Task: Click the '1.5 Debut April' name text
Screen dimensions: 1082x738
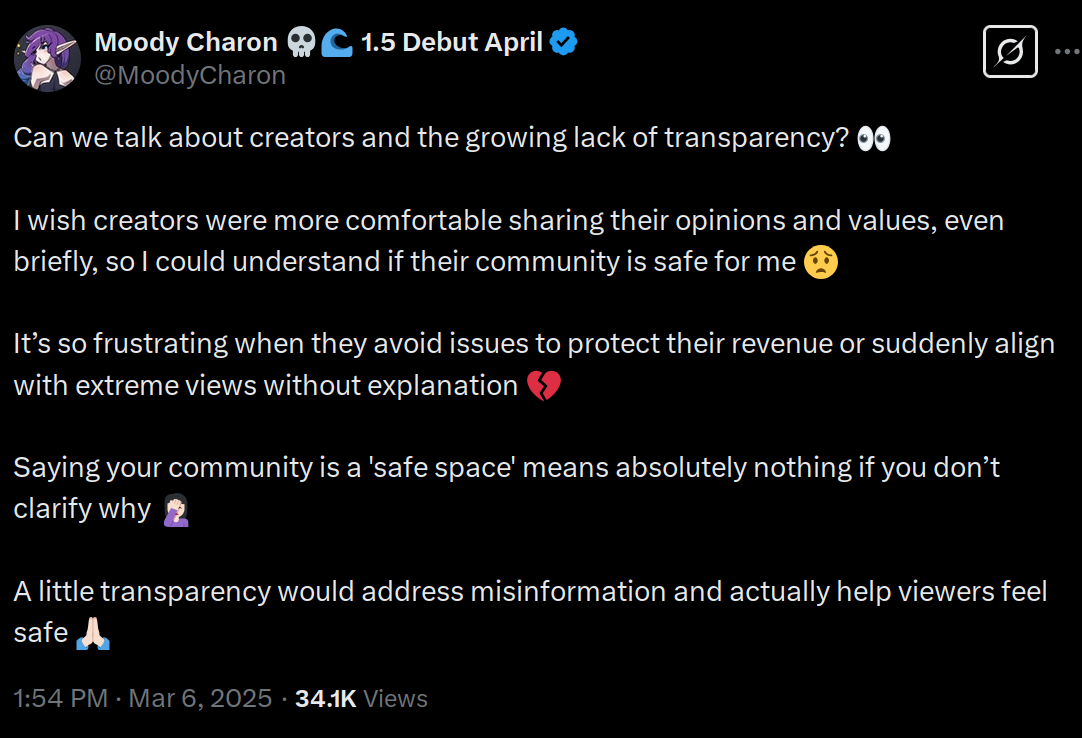Action: 452,42
